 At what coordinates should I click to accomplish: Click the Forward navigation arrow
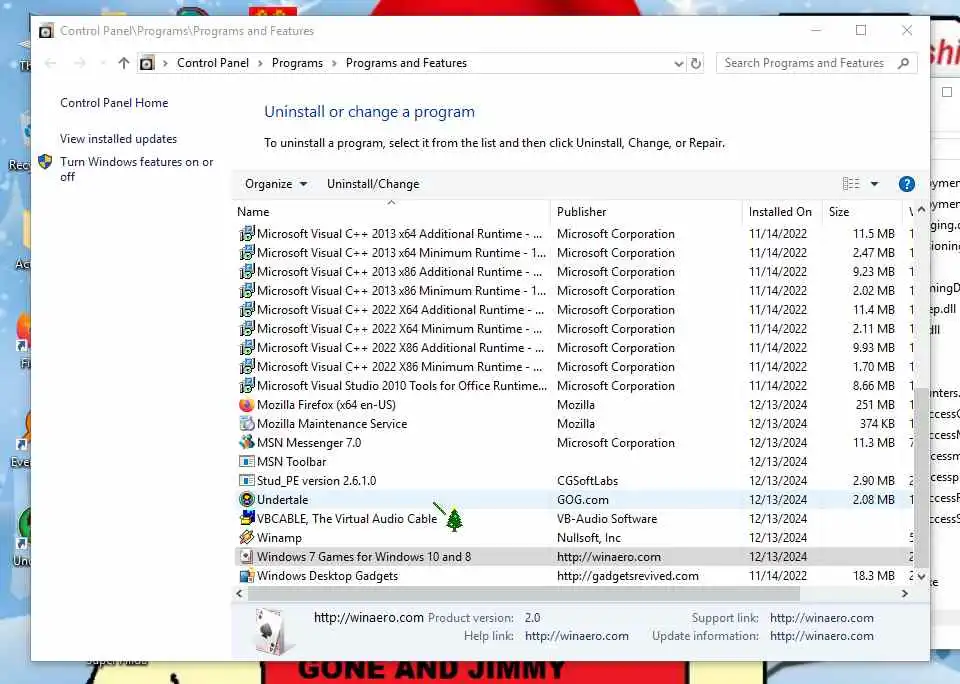pos(80,63)
